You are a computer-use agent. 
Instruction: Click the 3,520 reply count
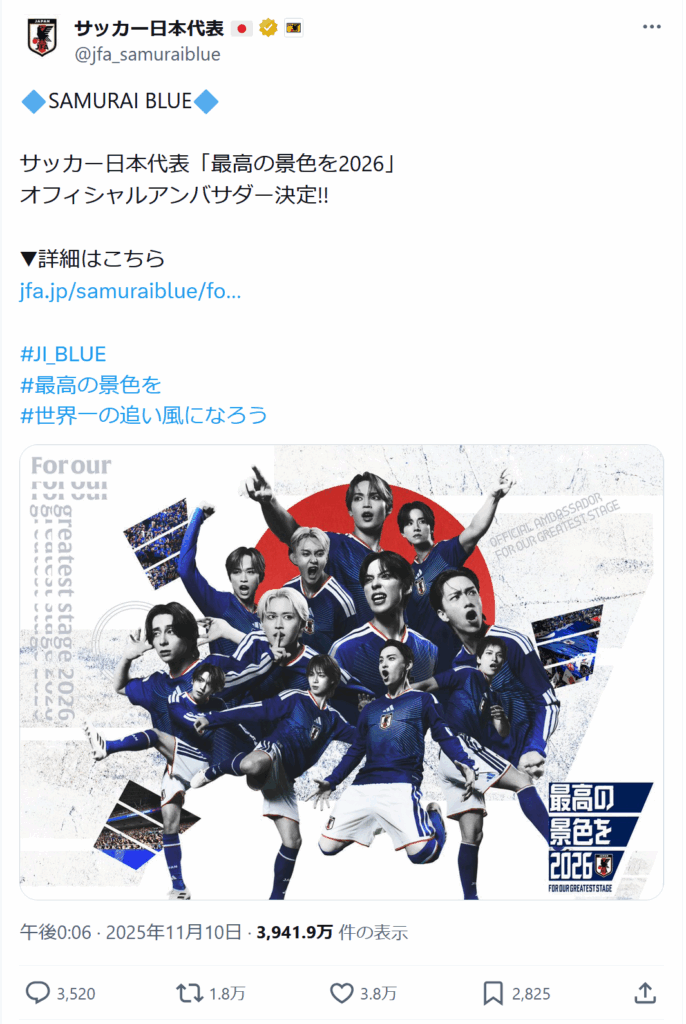tap(76, 994)
